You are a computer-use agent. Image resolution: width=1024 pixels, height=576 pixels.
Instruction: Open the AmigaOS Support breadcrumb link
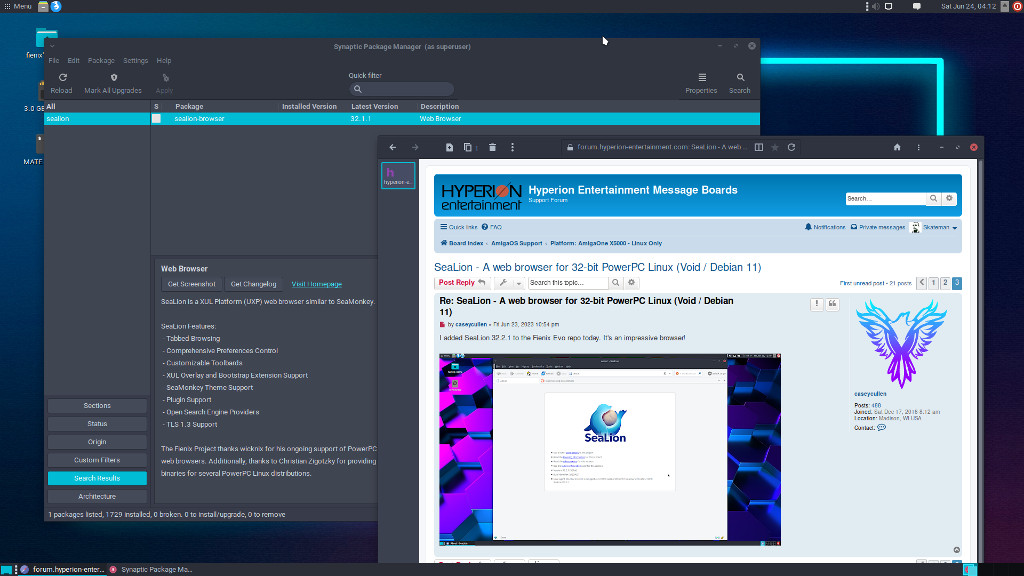click(x=517, y=243)
